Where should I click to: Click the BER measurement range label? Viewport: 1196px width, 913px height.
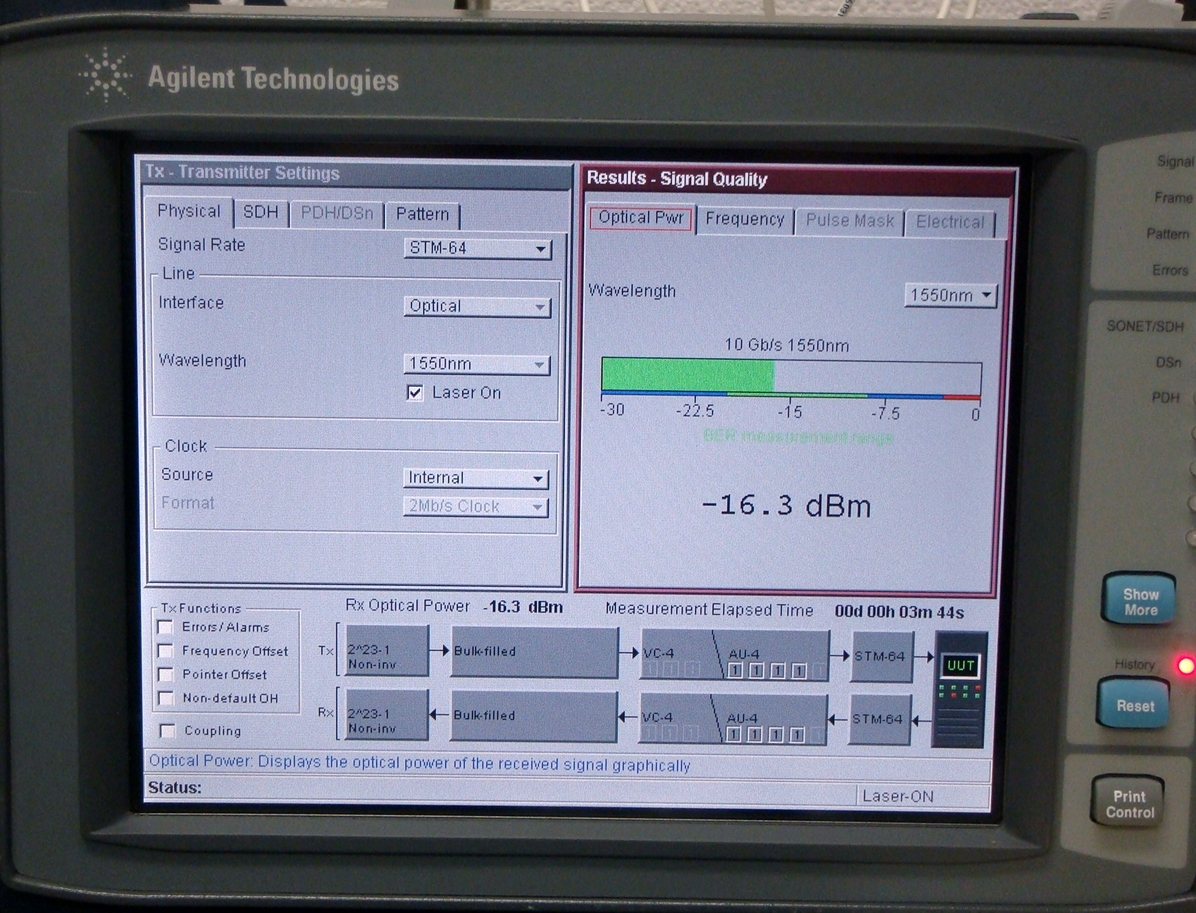coord(798,437)
